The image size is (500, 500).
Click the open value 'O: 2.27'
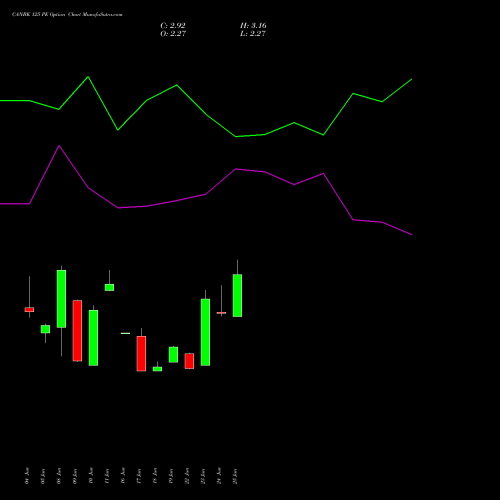[173, 33]
